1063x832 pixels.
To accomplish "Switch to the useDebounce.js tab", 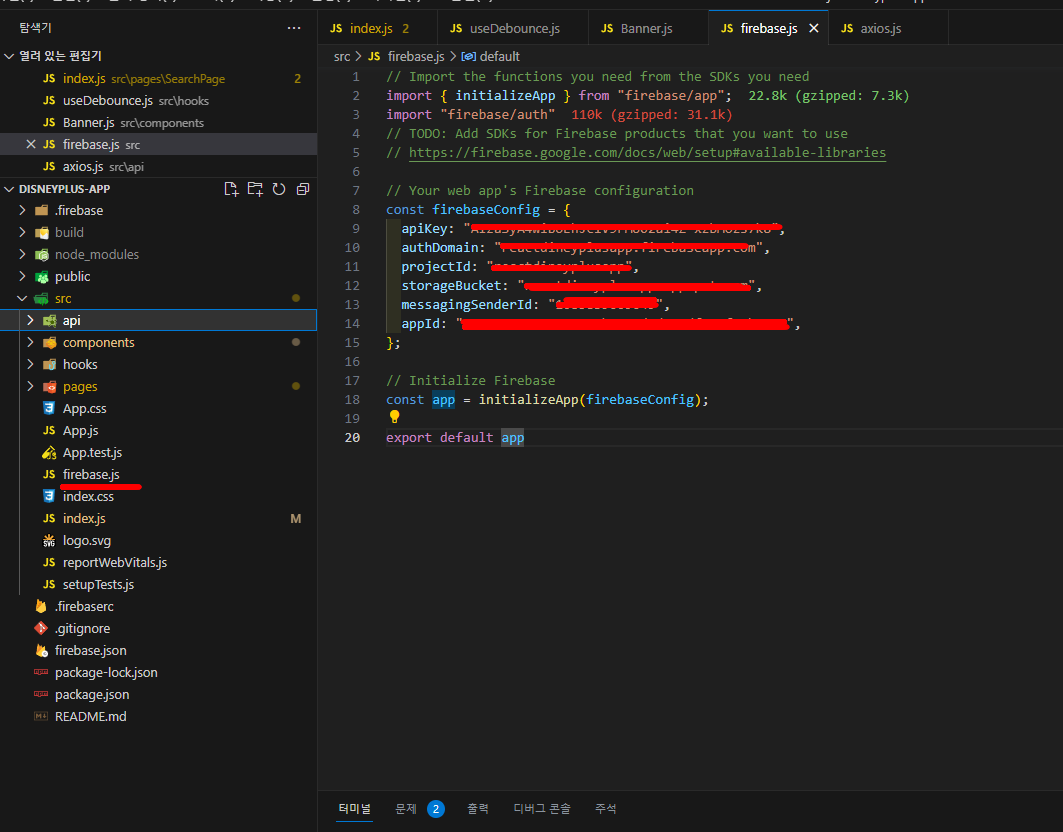I will 514,28.
